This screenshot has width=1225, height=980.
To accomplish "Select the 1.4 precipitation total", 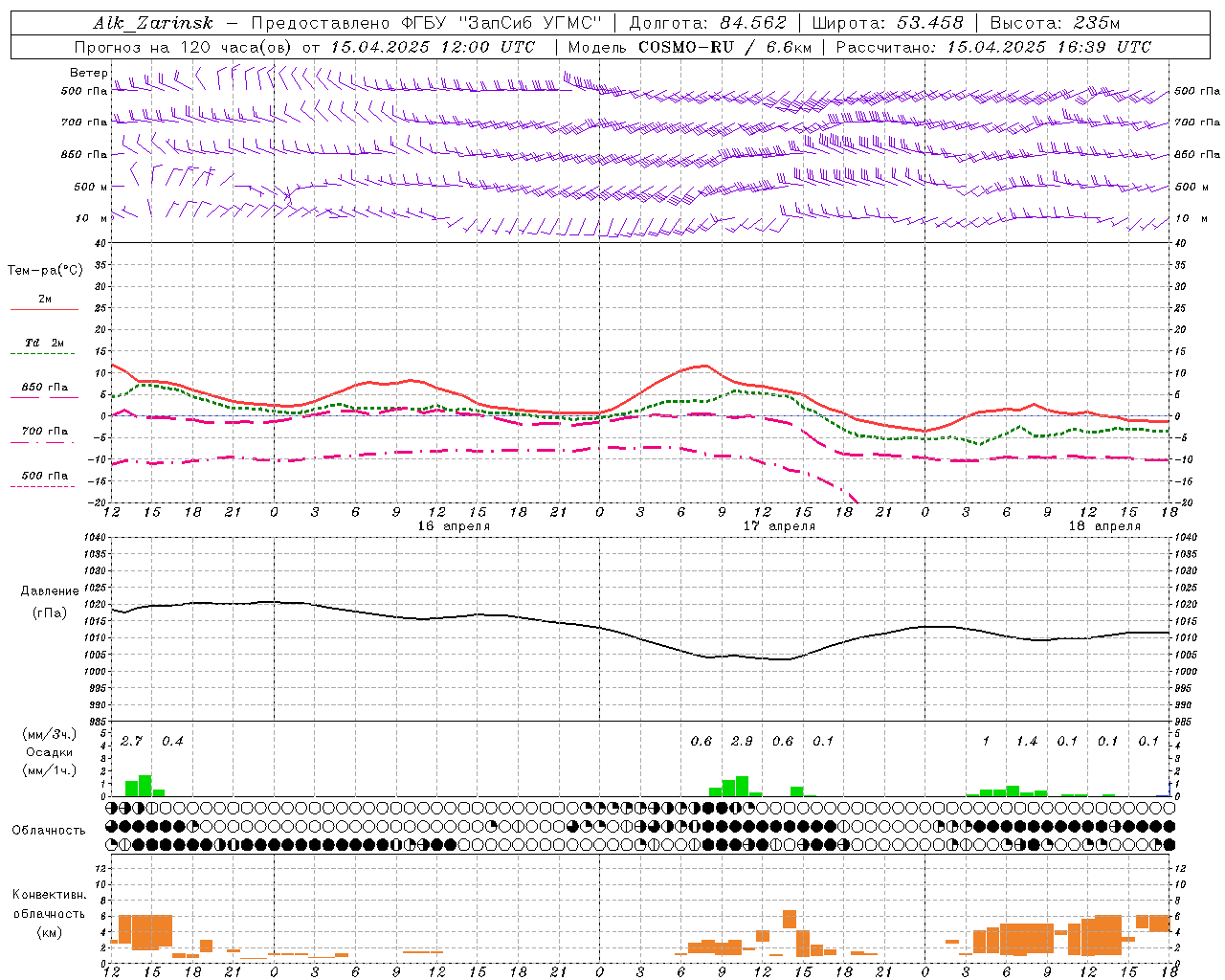I will [1027, 742].
